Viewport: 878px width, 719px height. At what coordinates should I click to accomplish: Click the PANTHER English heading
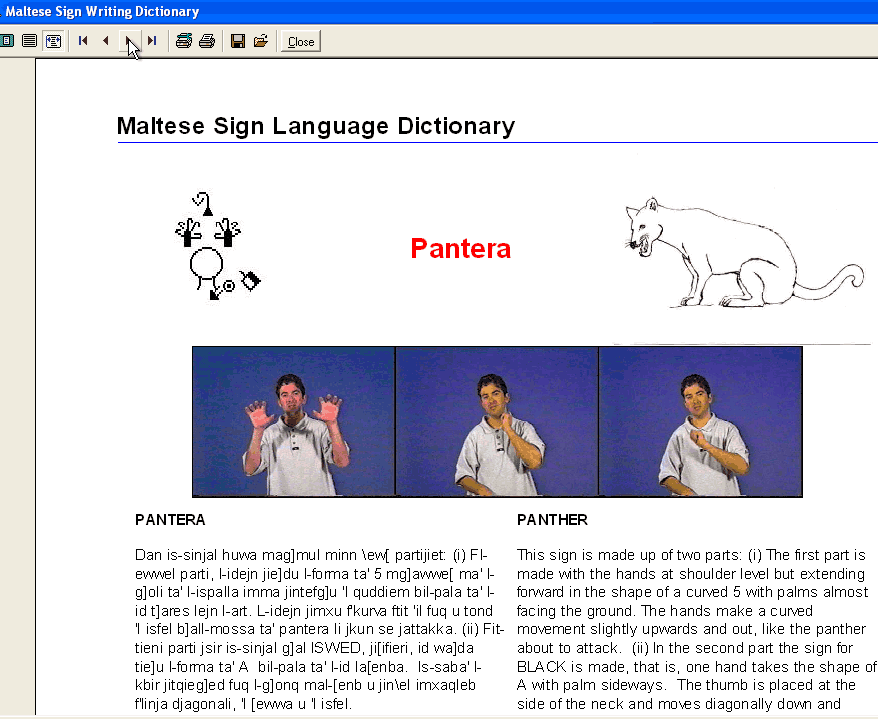552,520
